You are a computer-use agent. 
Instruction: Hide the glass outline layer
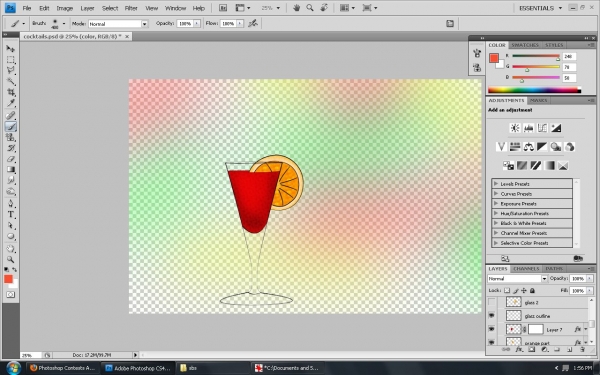coord(492,316)
